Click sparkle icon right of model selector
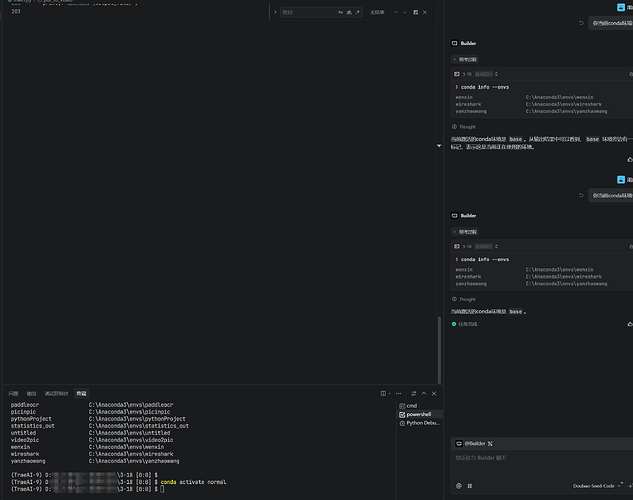Image resolution: width=633 pixels, height=500 pixels. [630, 486]
